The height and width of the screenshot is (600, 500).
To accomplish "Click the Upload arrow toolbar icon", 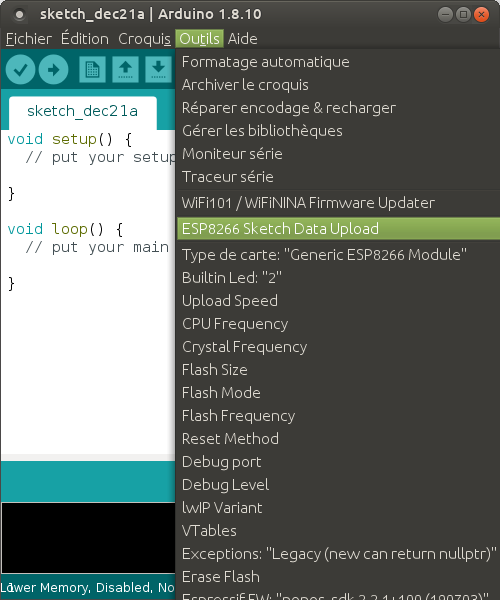I will click(x=54, y=69).
